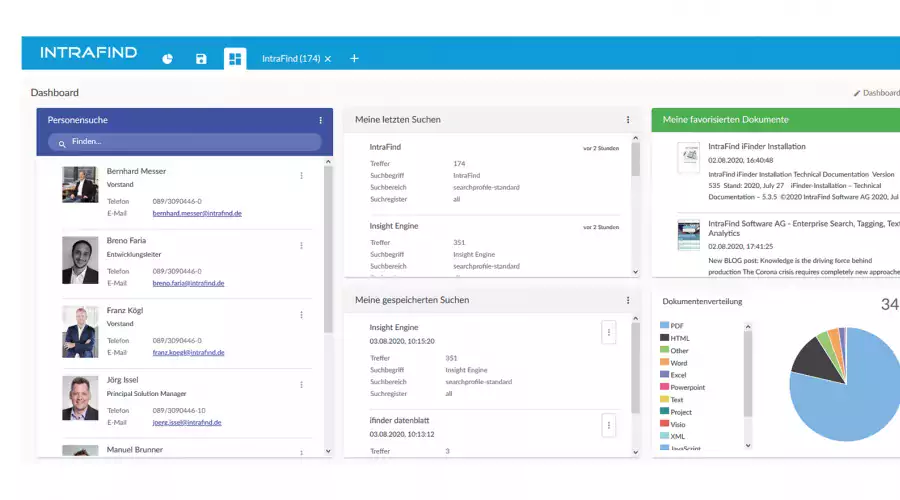This screenshot has height=500, width=900.
Task: Open options menu for Franz Kögl
Action: pyautogui.click(x=301, y=315)
